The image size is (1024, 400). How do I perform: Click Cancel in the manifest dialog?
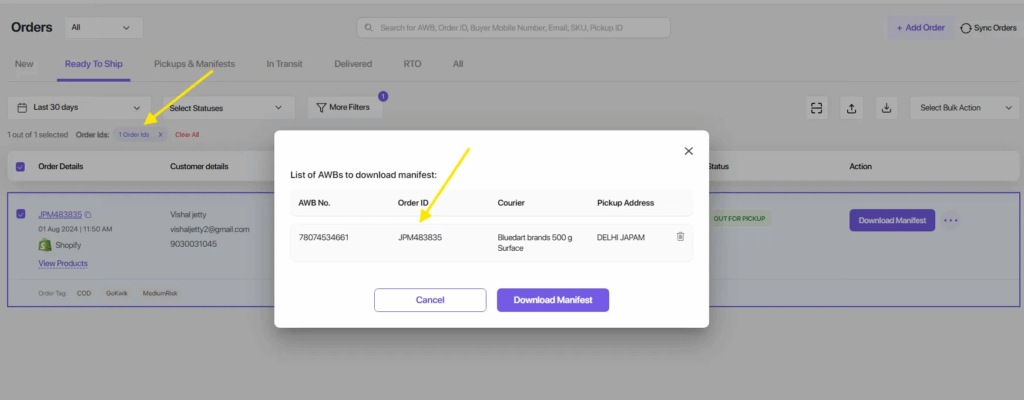coord(430,300)
